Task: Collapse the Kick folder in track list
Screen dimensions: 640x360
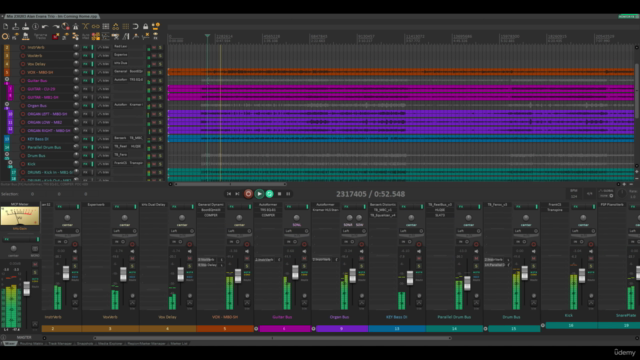Action: [x=10, y=162]
